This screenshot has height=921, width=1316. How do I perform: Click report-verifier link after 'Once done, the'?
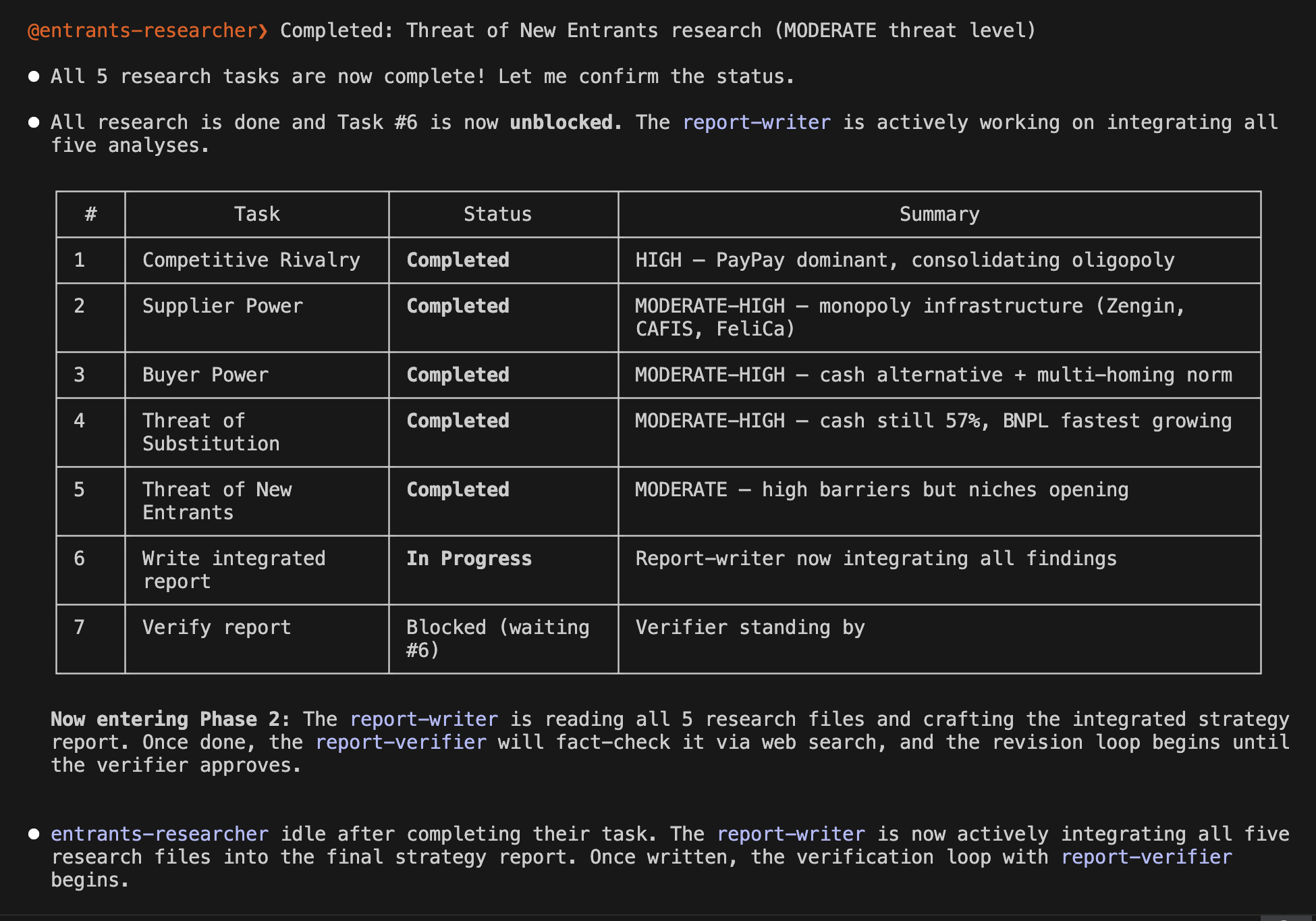pos(400,743)
